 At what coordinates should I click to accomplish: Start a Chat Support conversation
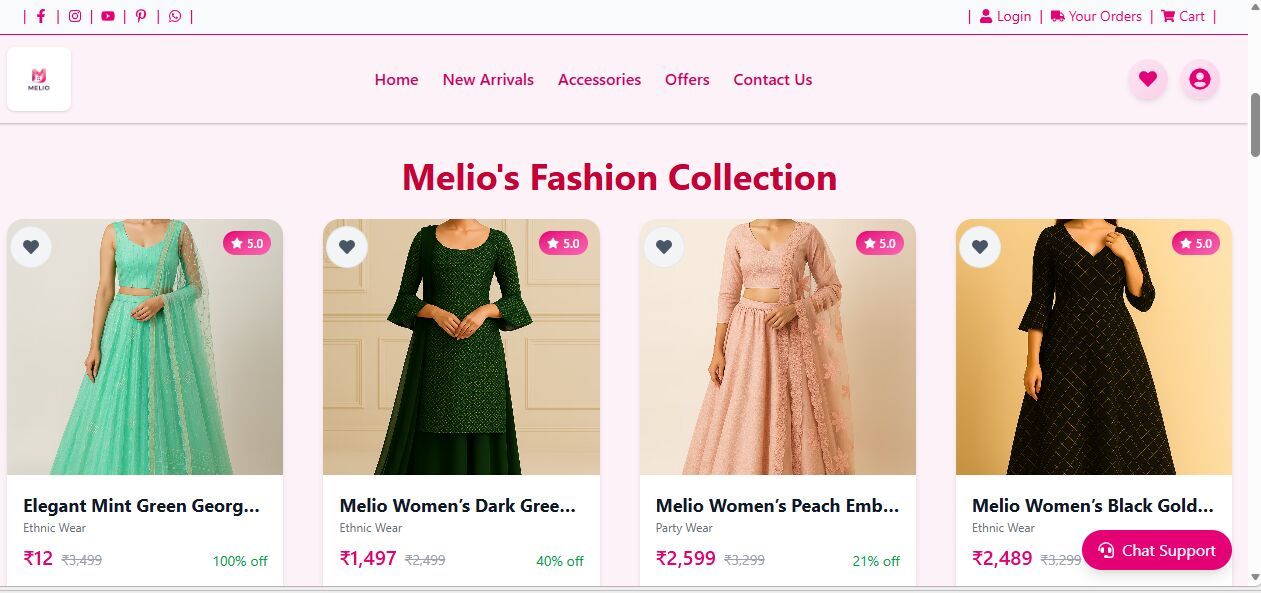tap(1156, 550)
